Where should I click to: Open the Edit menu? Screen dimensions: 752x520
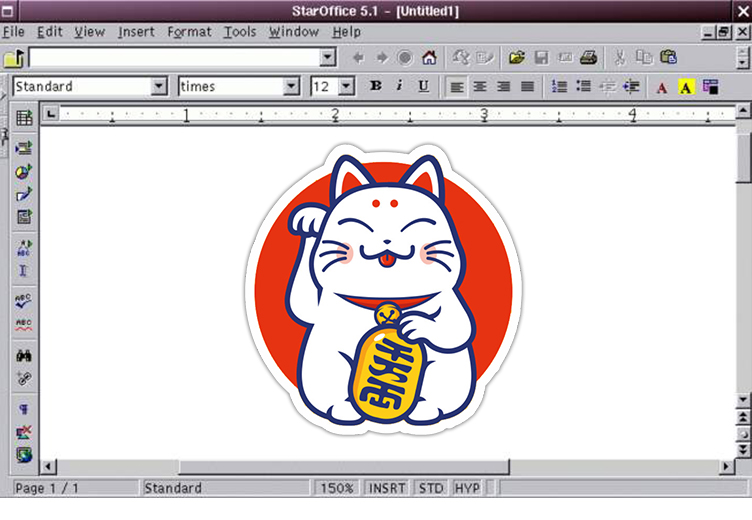tap(50, 32)
